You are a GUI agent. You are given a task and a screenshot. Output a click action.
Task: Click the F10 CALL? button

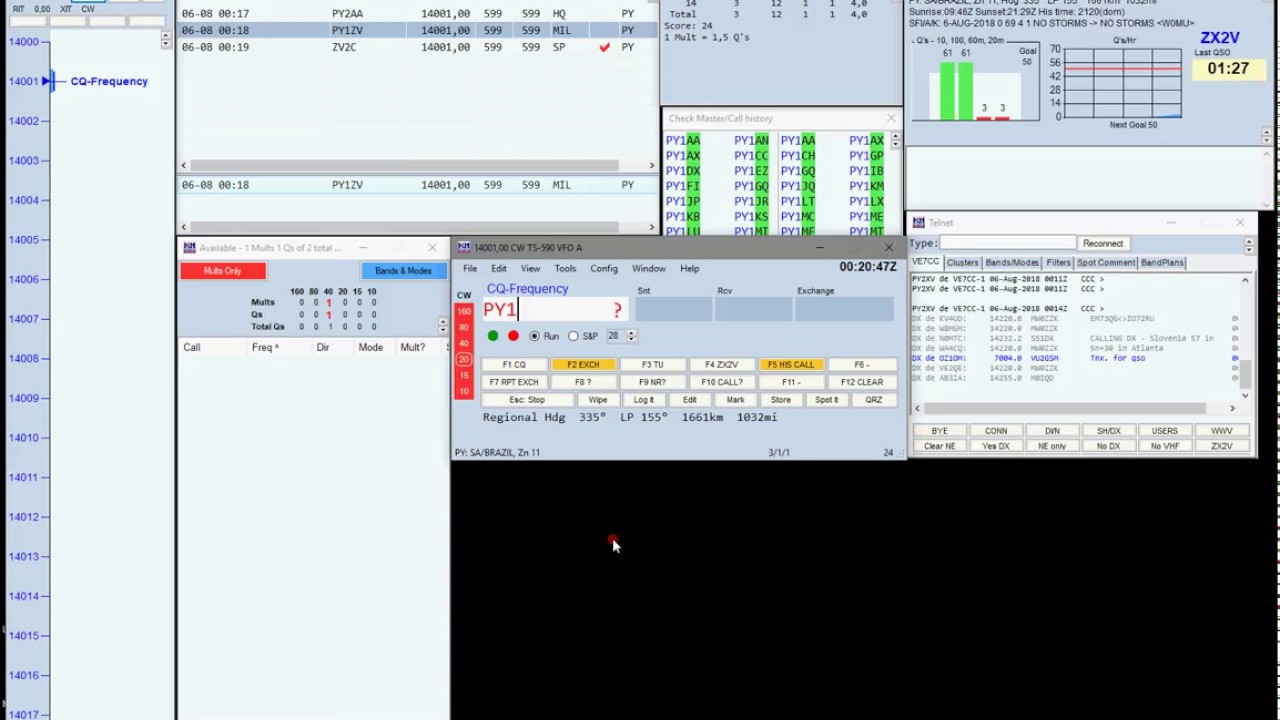(721, 382)
